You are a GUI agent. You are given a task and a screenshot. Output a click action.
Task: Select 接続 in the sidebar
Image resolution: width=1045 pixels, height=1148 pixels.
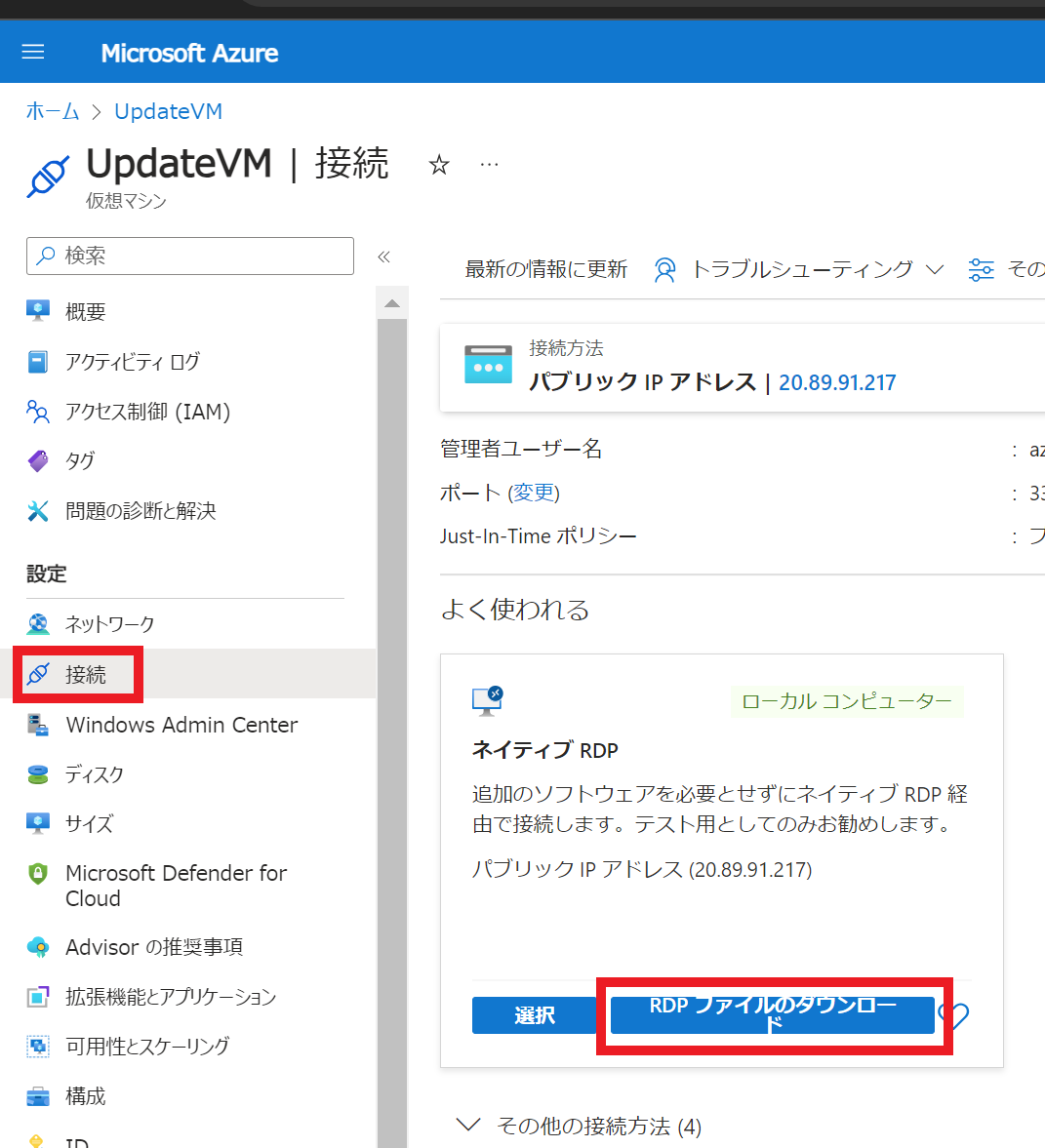(86, 674)
